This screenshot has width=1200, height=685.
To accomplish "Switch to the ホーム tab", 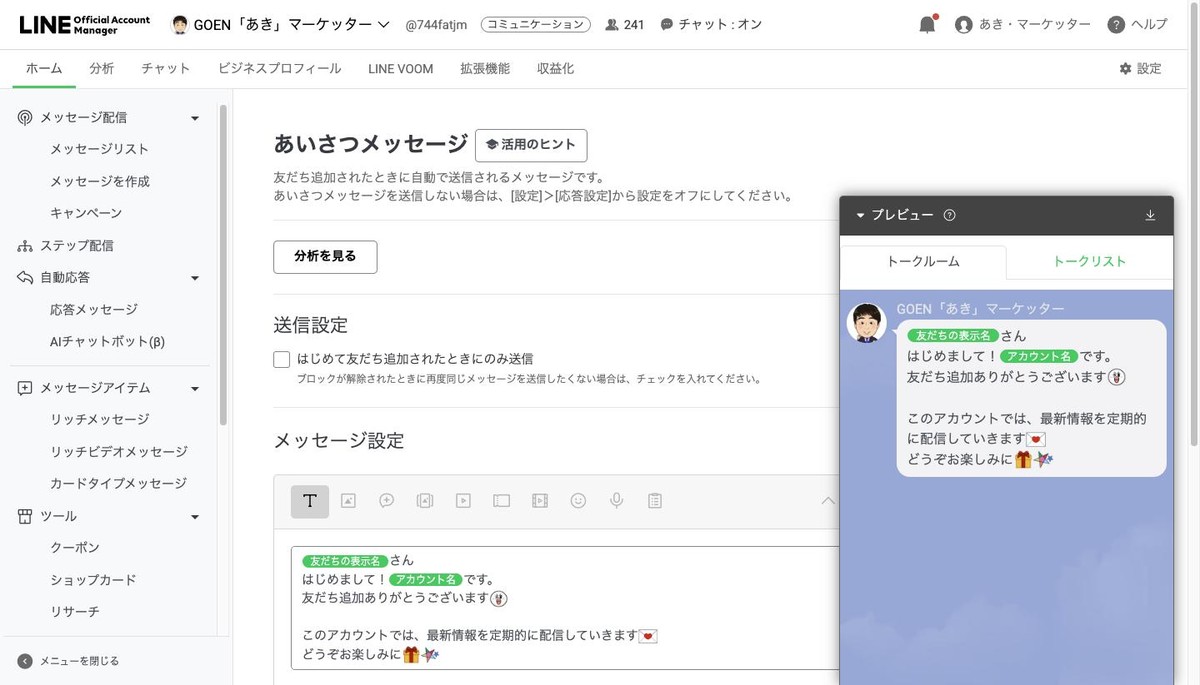I will point(44,68).
